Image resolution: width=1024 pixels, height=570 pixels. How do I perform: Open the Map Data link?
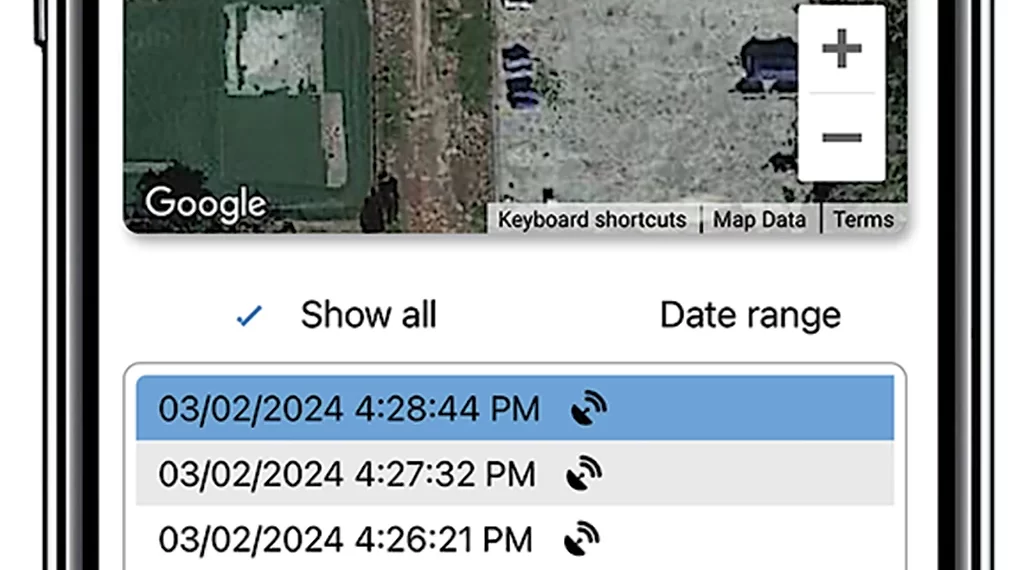(759, 220)
